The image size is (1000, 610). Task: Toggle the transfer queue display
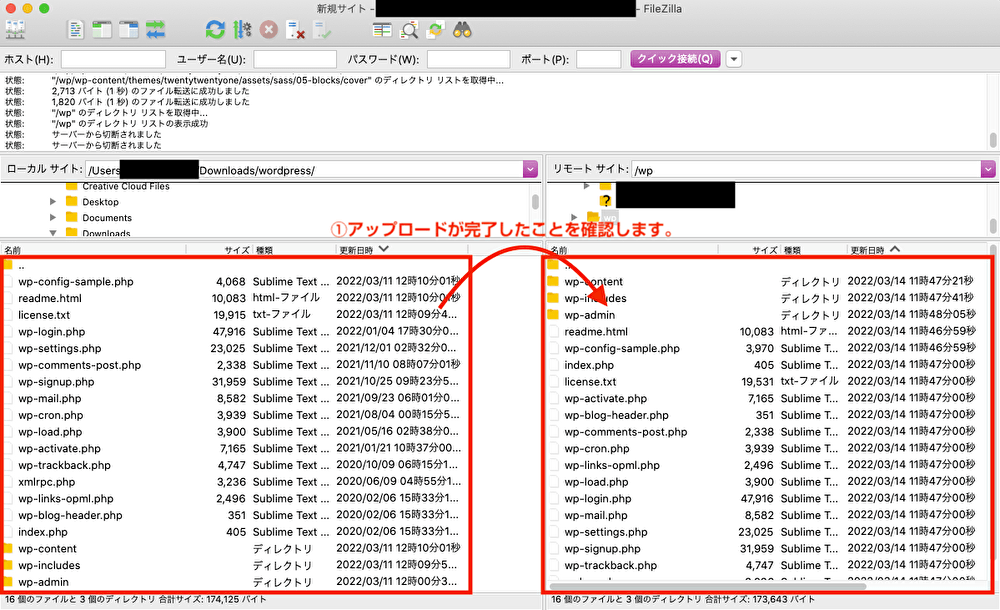point(156,30)
